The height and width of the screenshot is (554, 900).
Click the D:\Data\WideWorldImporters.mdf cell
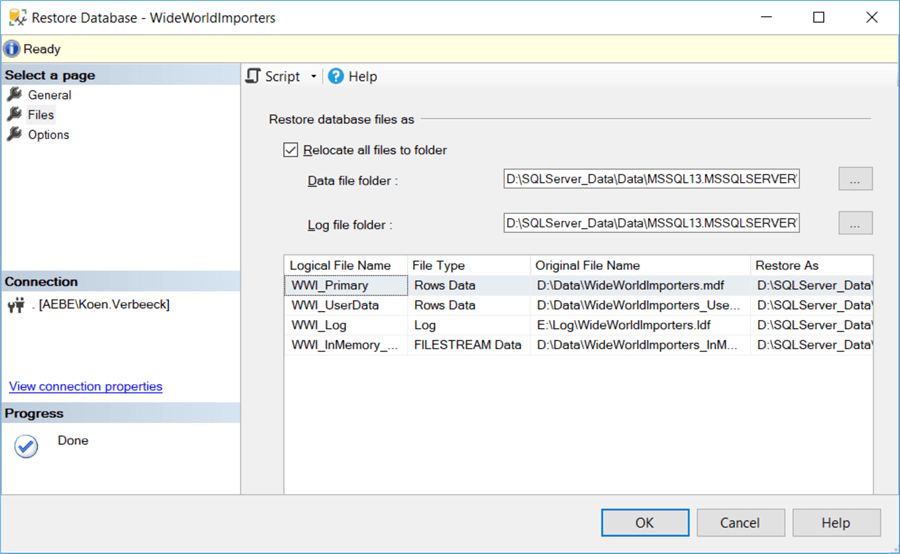(640, 285)
